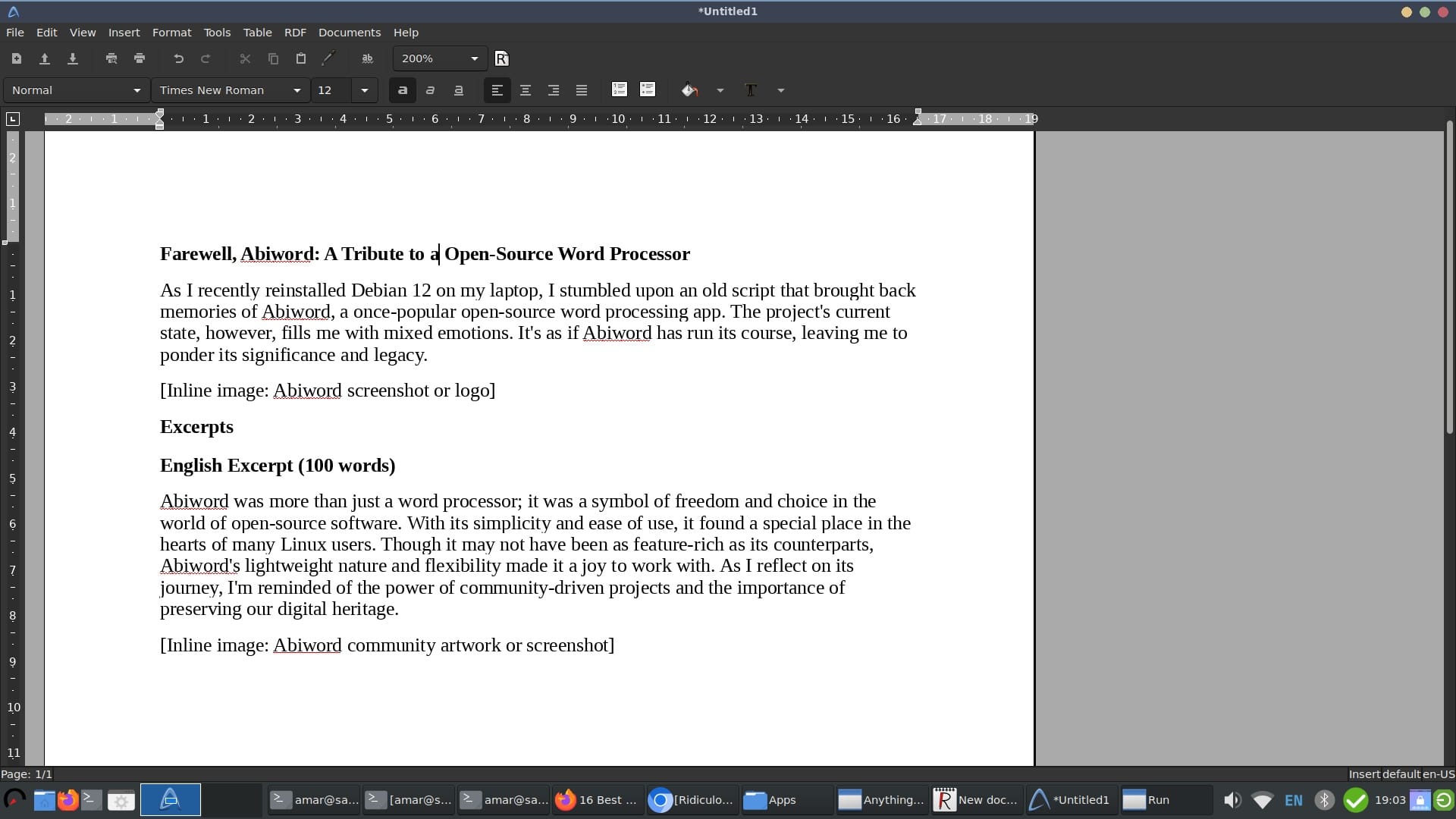Print the document
Screen dimensions: 1456x819
tap(140, 58)
